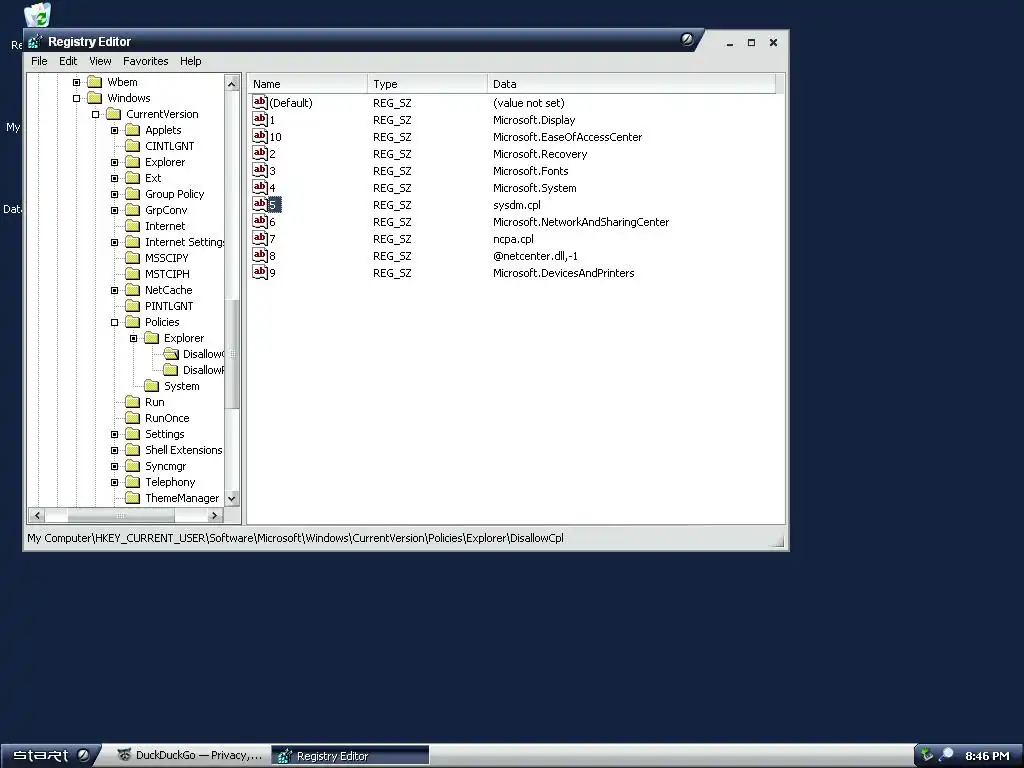Switch to DuckDuckGo taskbar window
Viewport: 1024px width, 768px height.
click(x=189, y=755)
